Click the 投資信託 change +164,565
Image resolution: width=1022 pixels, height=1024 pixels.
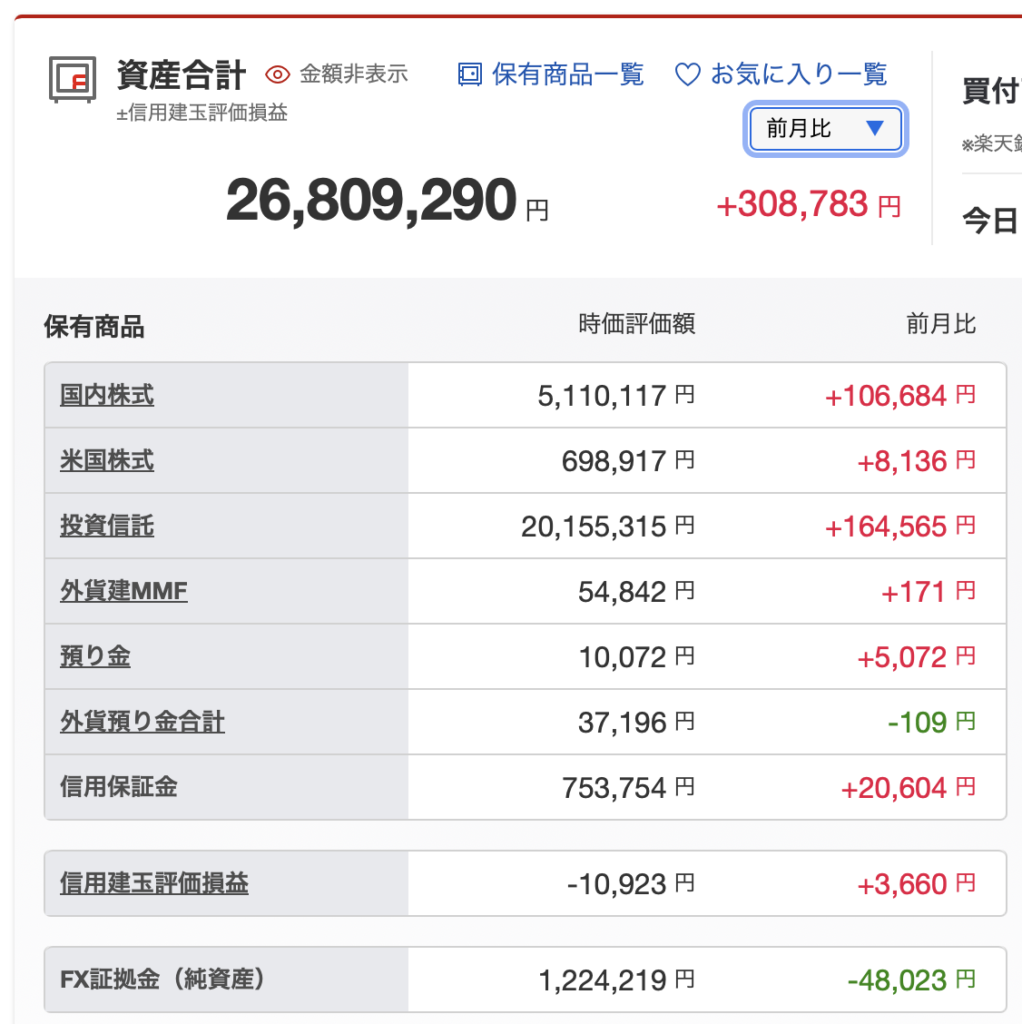tap(886, 526)
